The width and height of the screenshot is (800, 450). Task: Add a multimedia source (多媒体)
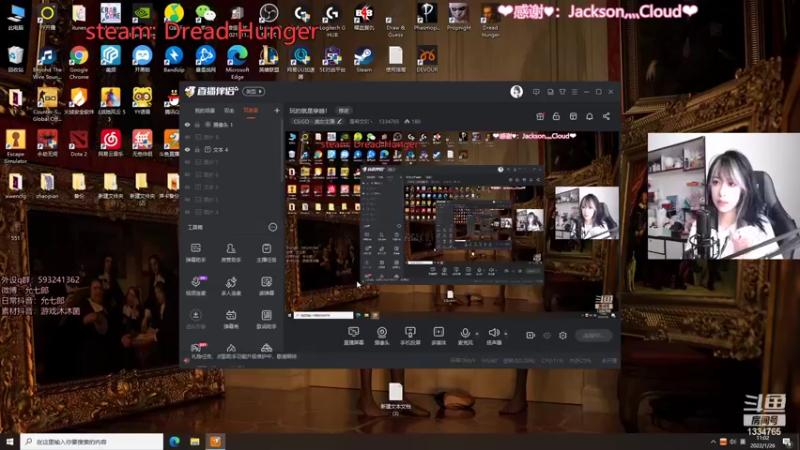pyautogui.click(x=438, y=336)
